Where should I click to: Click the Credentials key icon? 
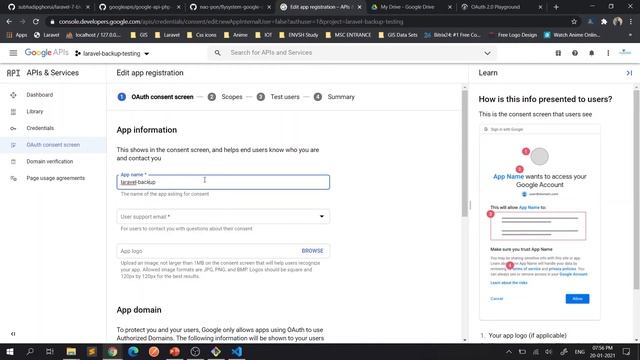click(13, 128)
